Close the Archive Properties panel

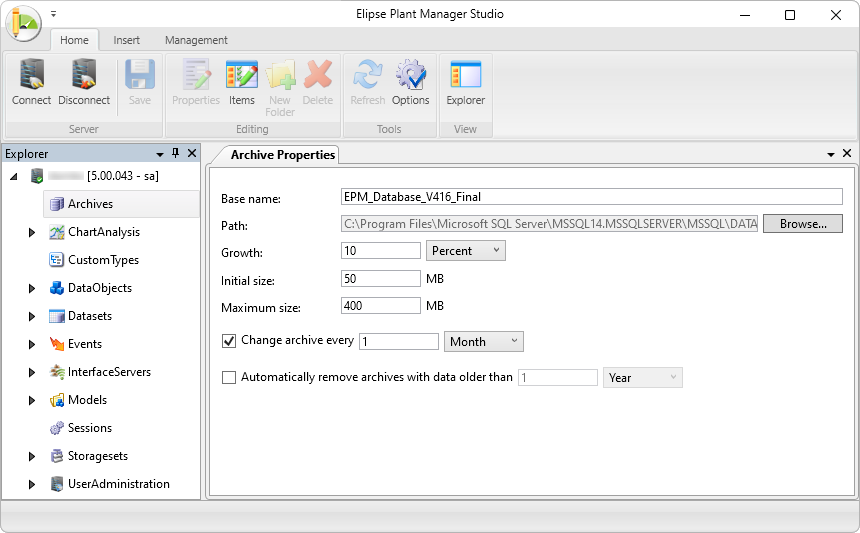coord(847,154)
